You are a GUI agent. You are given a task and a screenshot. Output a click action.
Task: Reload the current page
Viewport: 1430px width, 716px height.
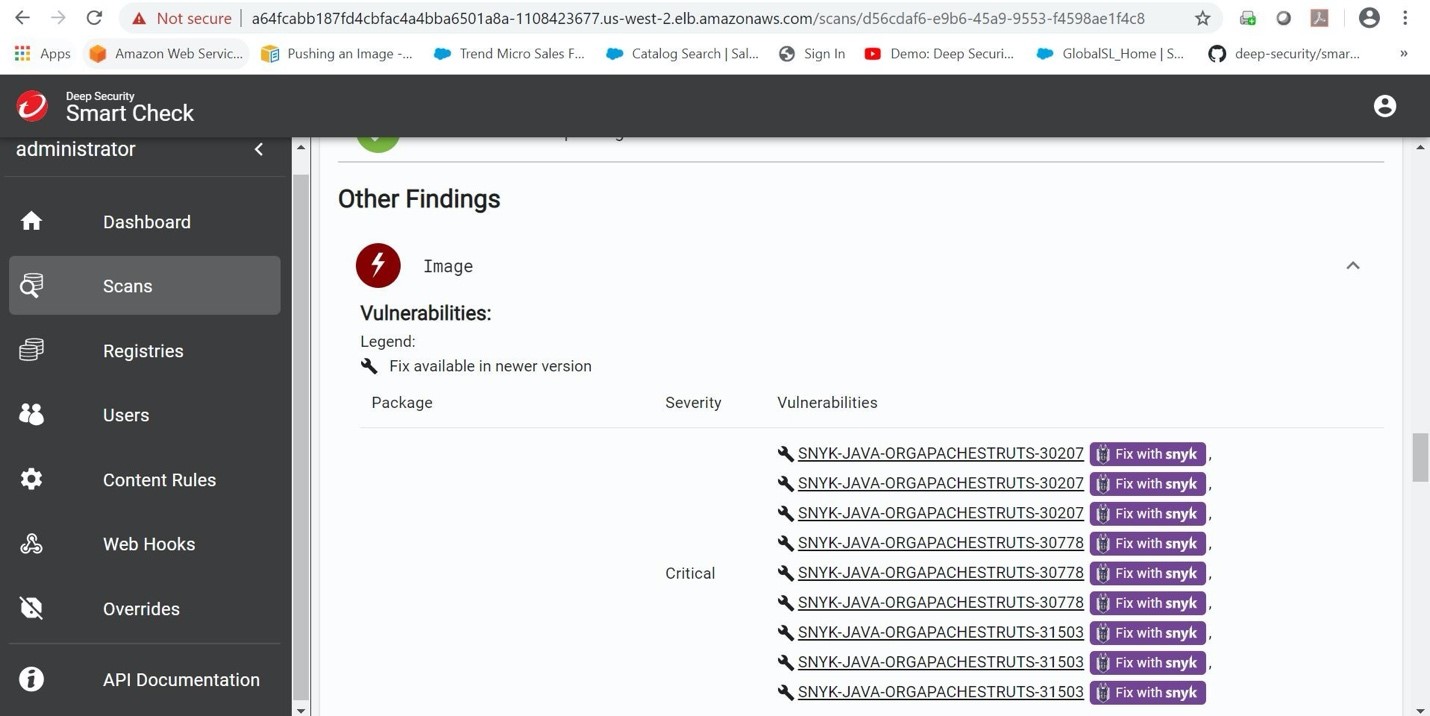click(94, 18)
